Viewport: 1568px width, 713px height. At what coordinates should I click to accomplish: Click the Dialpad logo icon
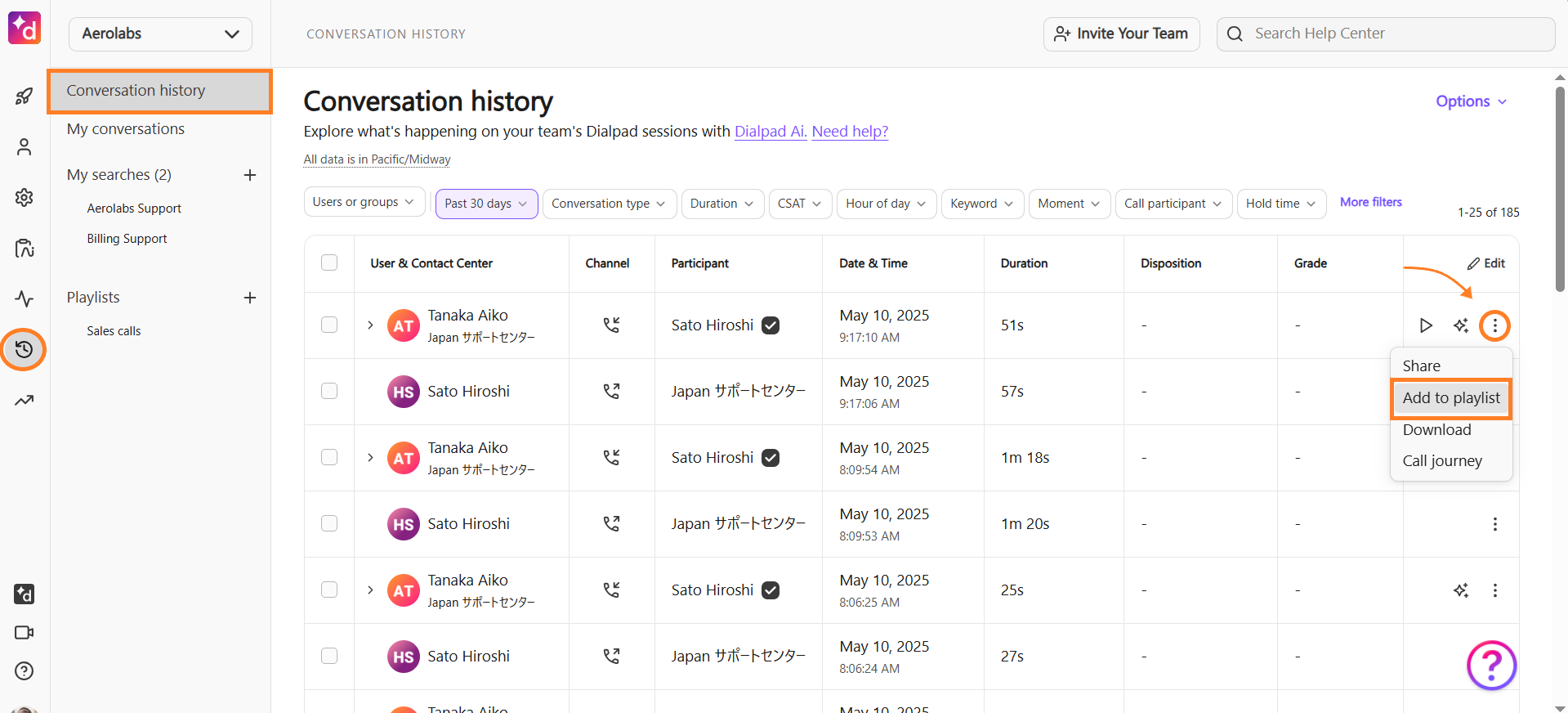tap(25, 28)
